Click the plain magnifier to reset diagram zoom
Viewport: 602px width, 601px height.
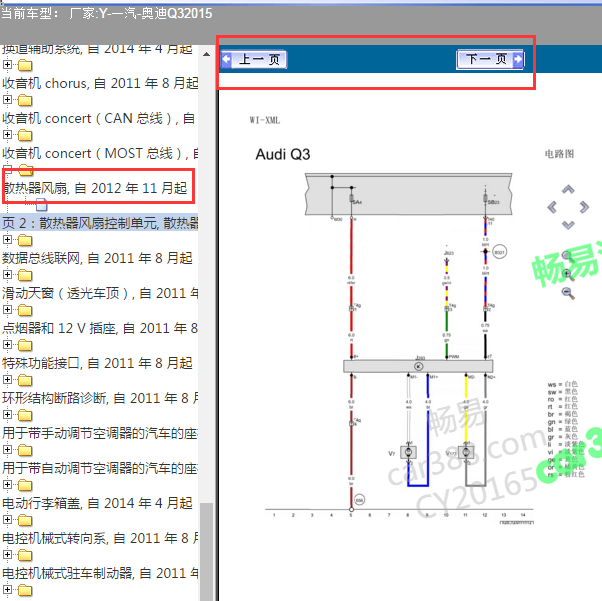click(567, 257)
